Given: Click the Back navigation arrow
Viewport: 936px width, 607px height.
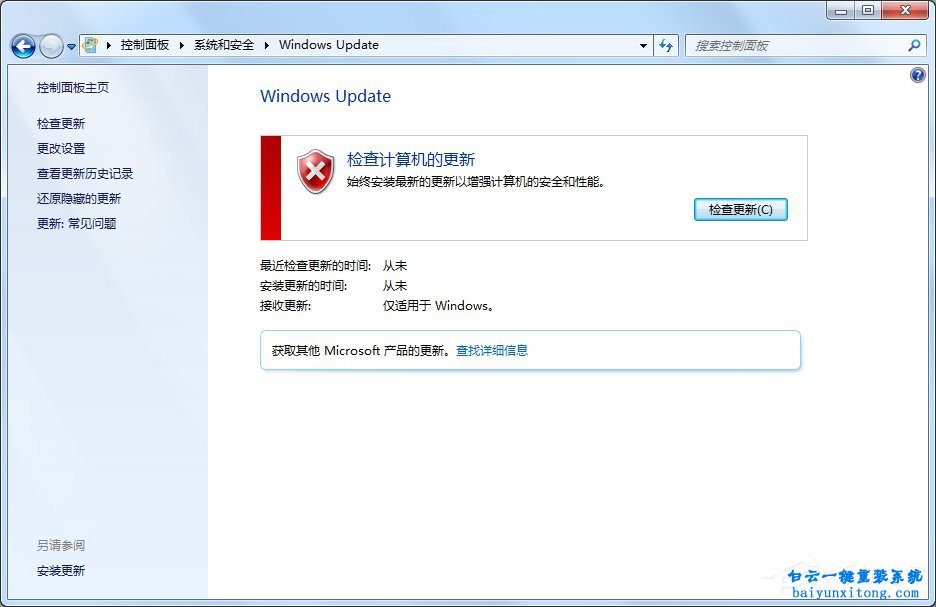Looking at the screenshot, I should click(x=23, y=46).
